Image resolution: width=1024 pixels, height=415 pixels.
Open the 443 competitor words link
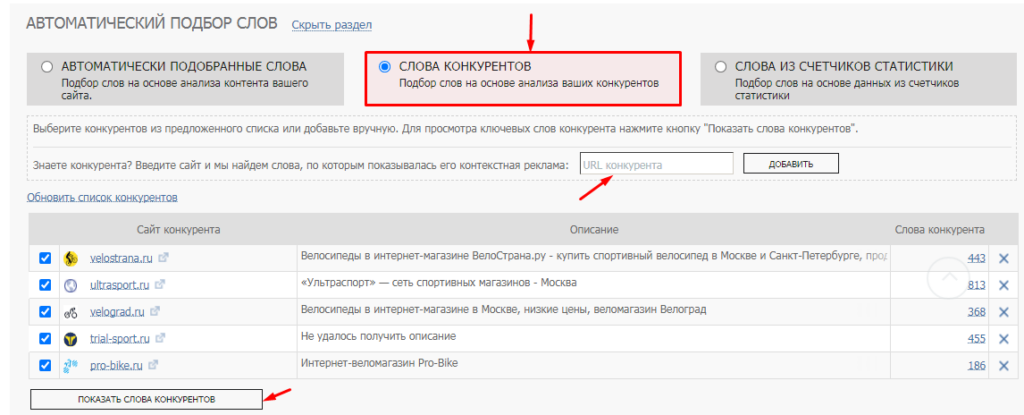click(976, 258)
